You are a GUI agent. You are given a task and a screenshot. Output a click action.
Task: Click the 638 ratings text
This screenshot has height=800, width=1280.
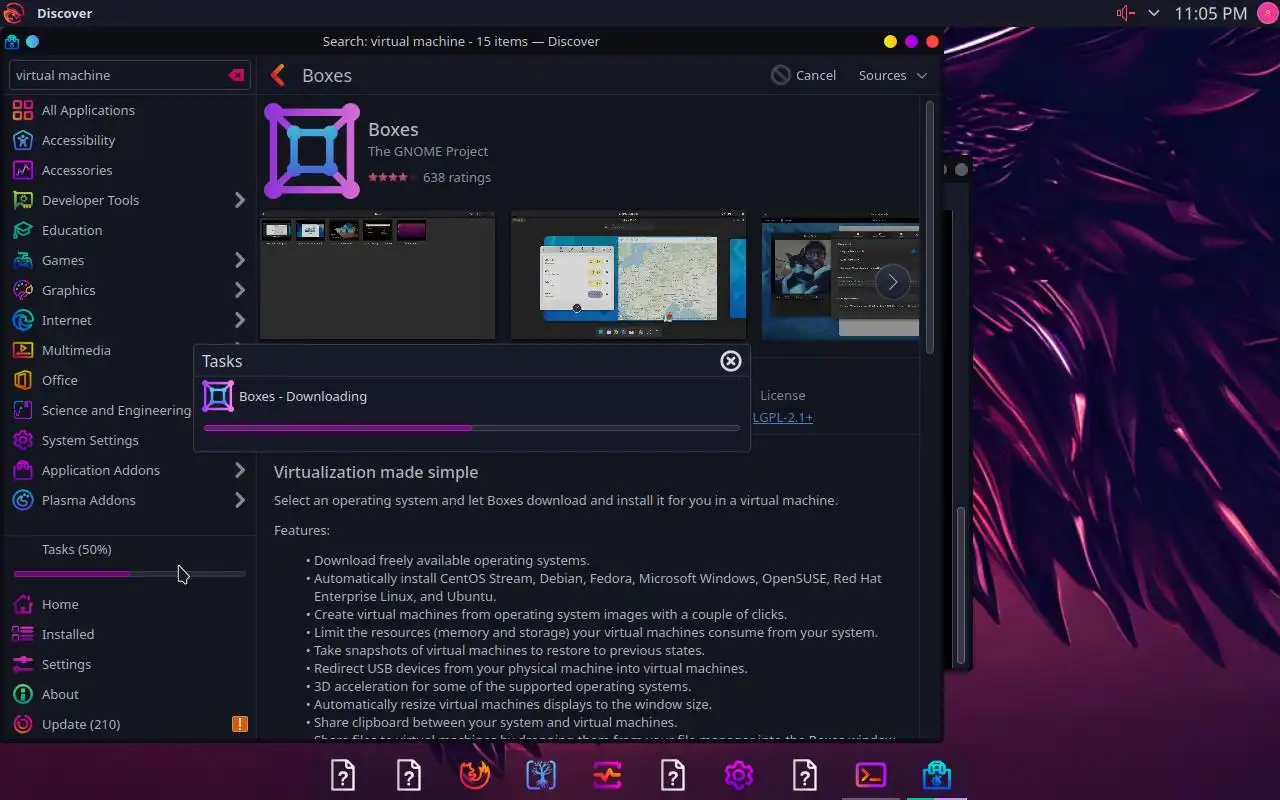click(457, 177)
